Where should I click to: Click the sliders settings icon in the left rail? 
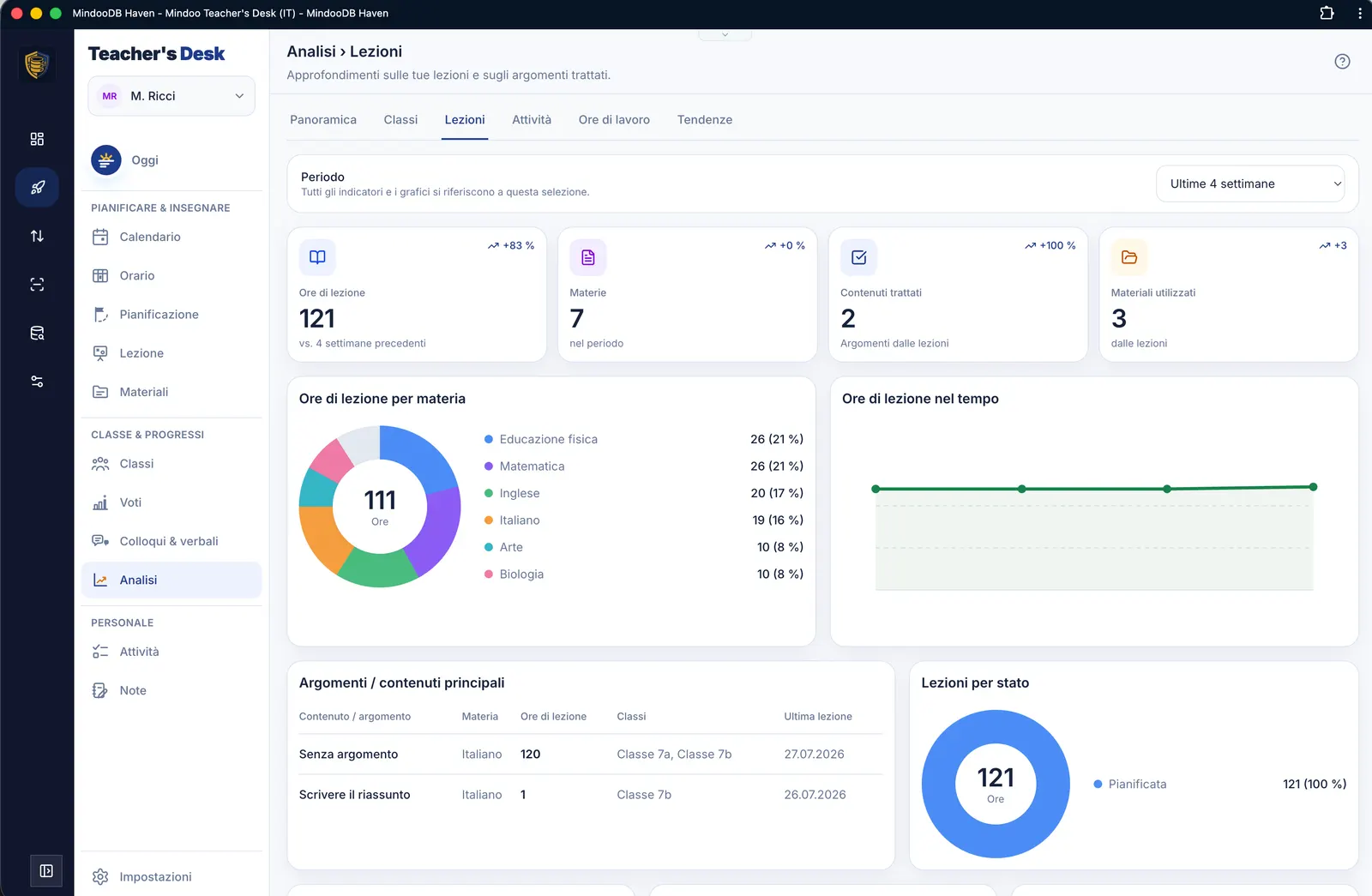point(37,382)
